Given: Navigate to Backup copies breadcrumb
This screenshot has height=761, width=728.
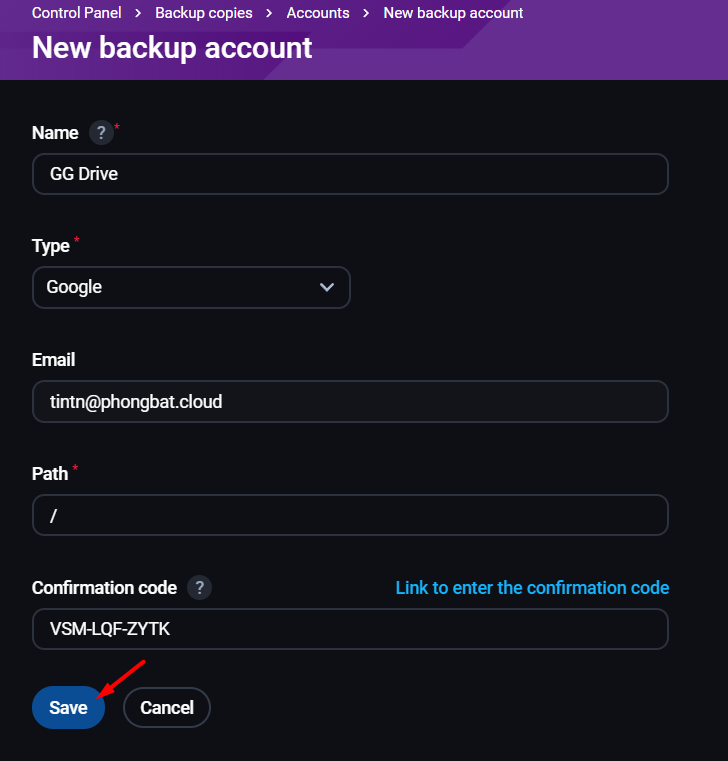Looking at the screenshot, I should click(204, 13).
